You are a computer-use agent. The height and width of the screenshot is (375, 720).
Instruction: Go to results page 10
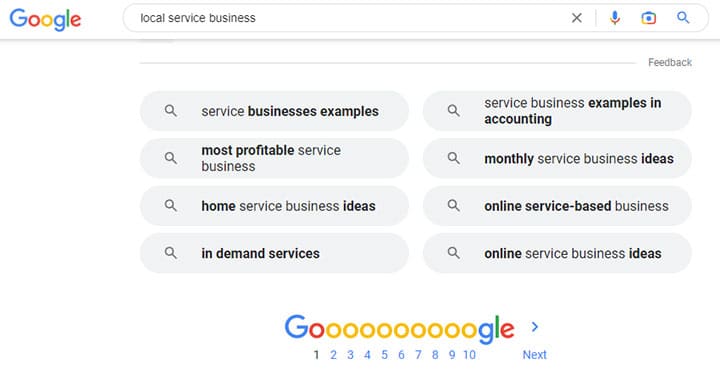click(469, 355)
